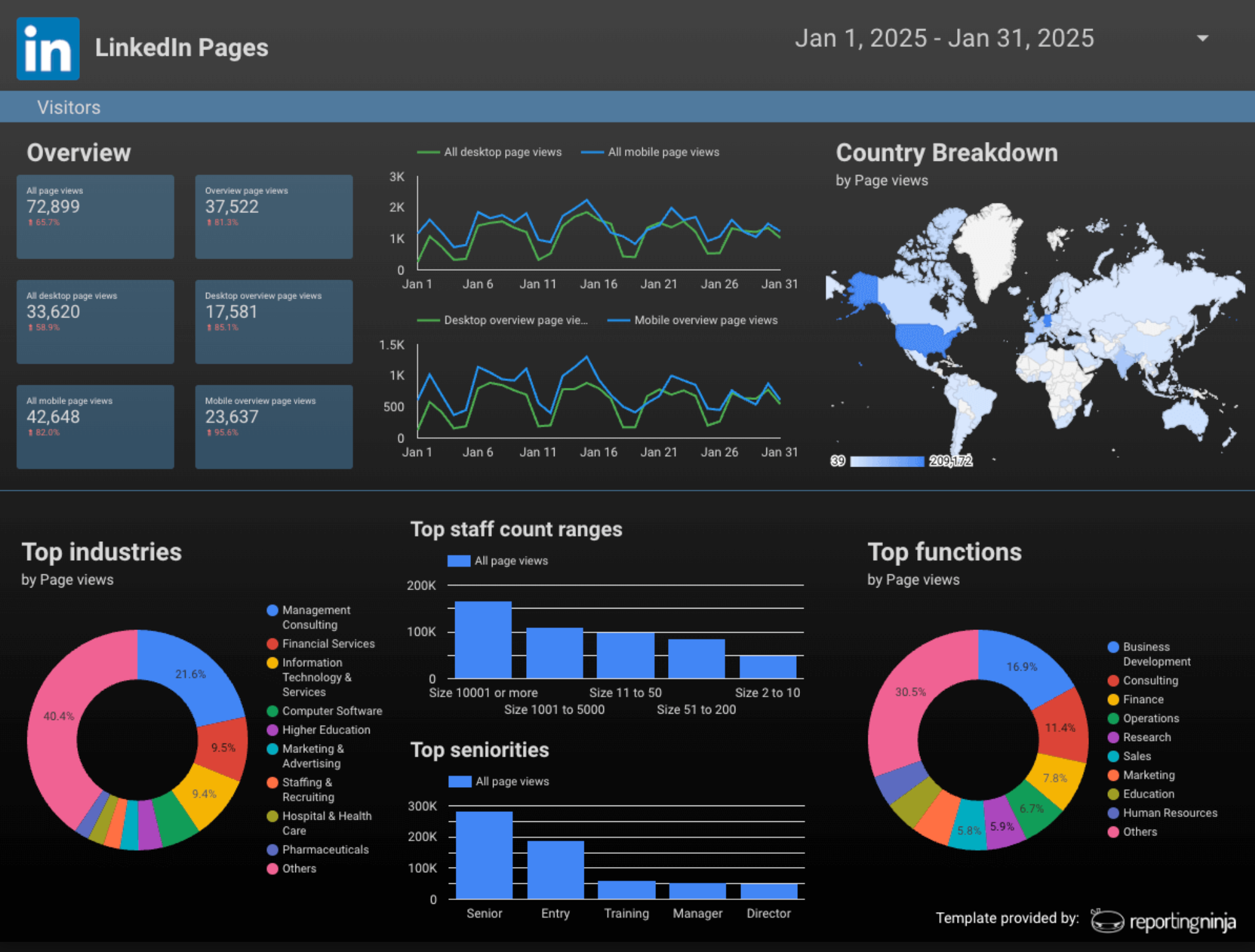The image size is (1255, 952).
Task: Click the Size 11 to 50 bar
Action: coord(626,655)
